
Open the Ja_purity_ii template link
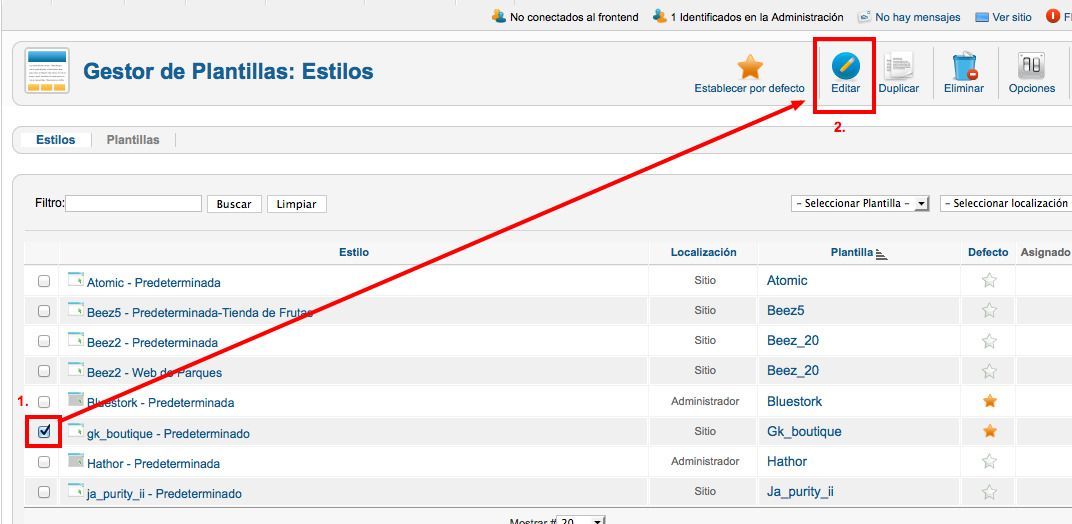tap(800, 492)
